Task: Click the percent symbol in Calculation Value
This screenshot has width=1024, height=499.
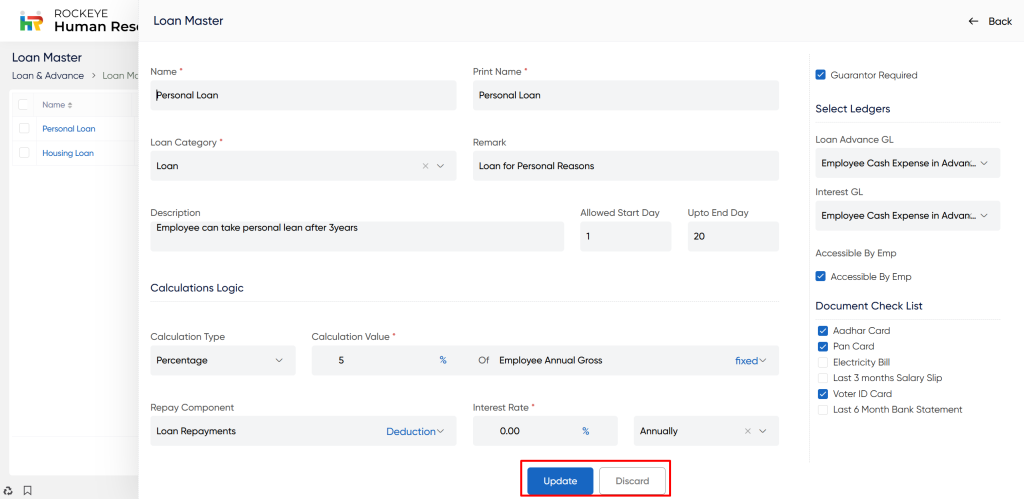Action: (443, 360)
